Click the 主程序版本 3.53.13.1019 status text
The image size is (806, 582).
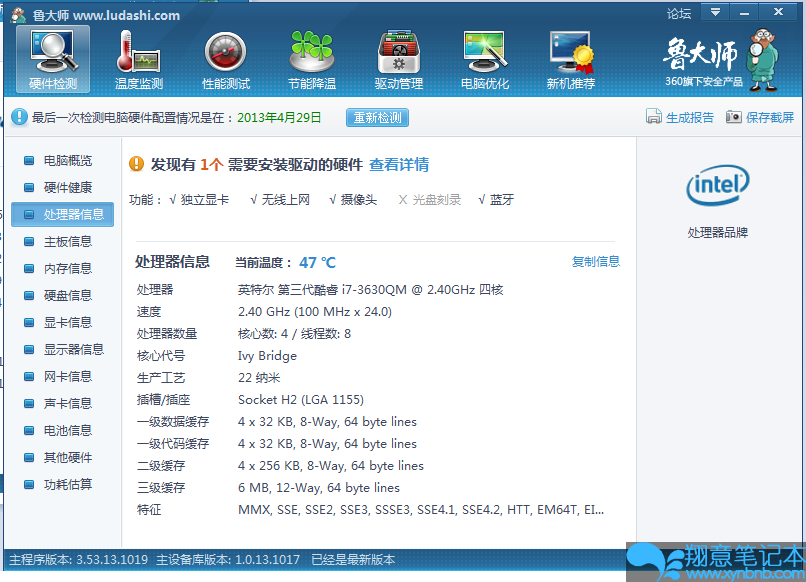coord(79,559)
